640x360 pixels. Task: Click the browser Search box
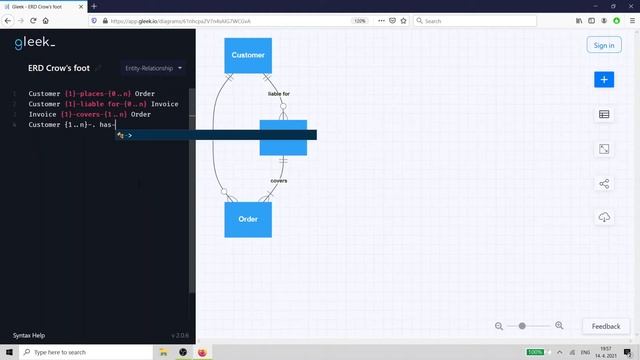coord(475,21)
